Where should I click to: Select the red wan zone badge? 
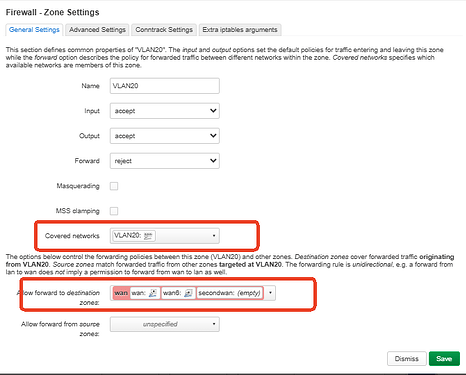[x=121, y=293]
